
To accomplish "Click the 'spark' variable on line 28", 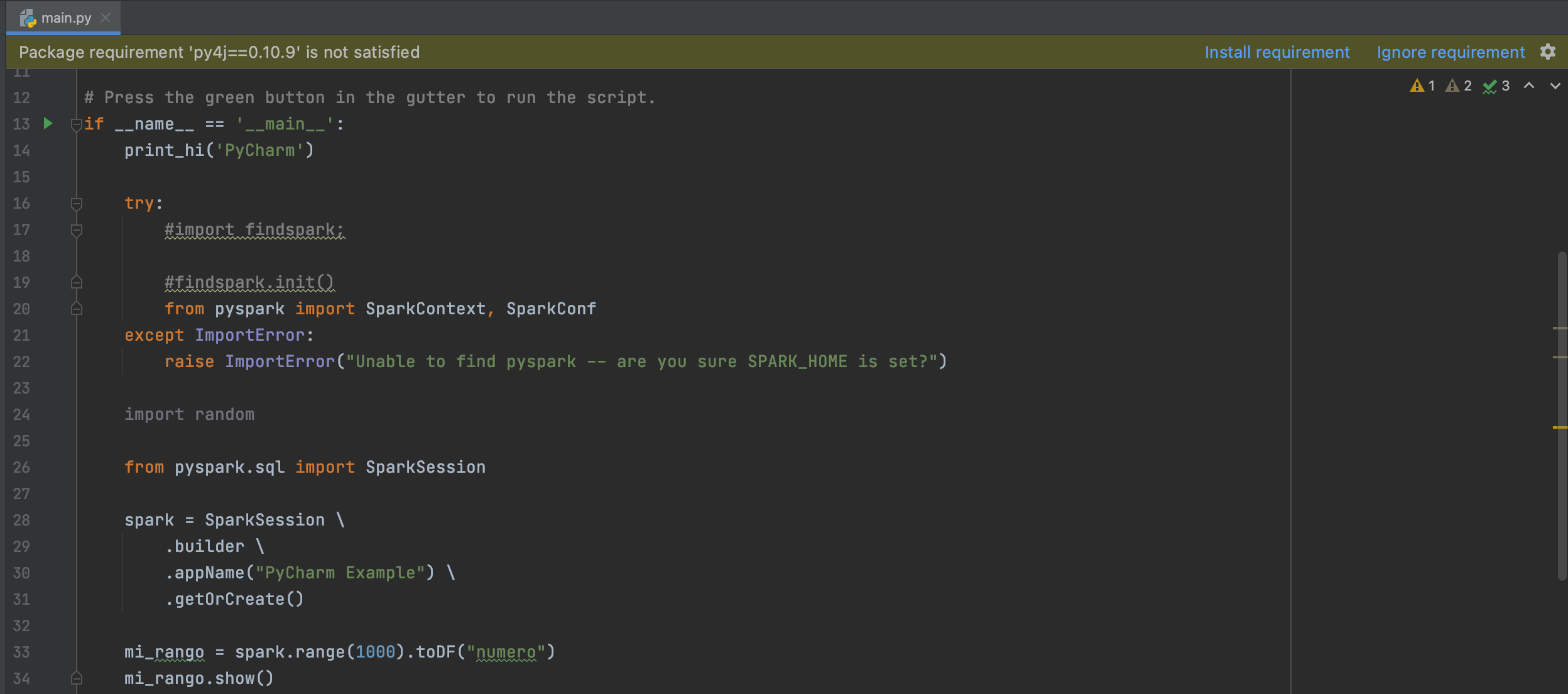I will point(149,520).
